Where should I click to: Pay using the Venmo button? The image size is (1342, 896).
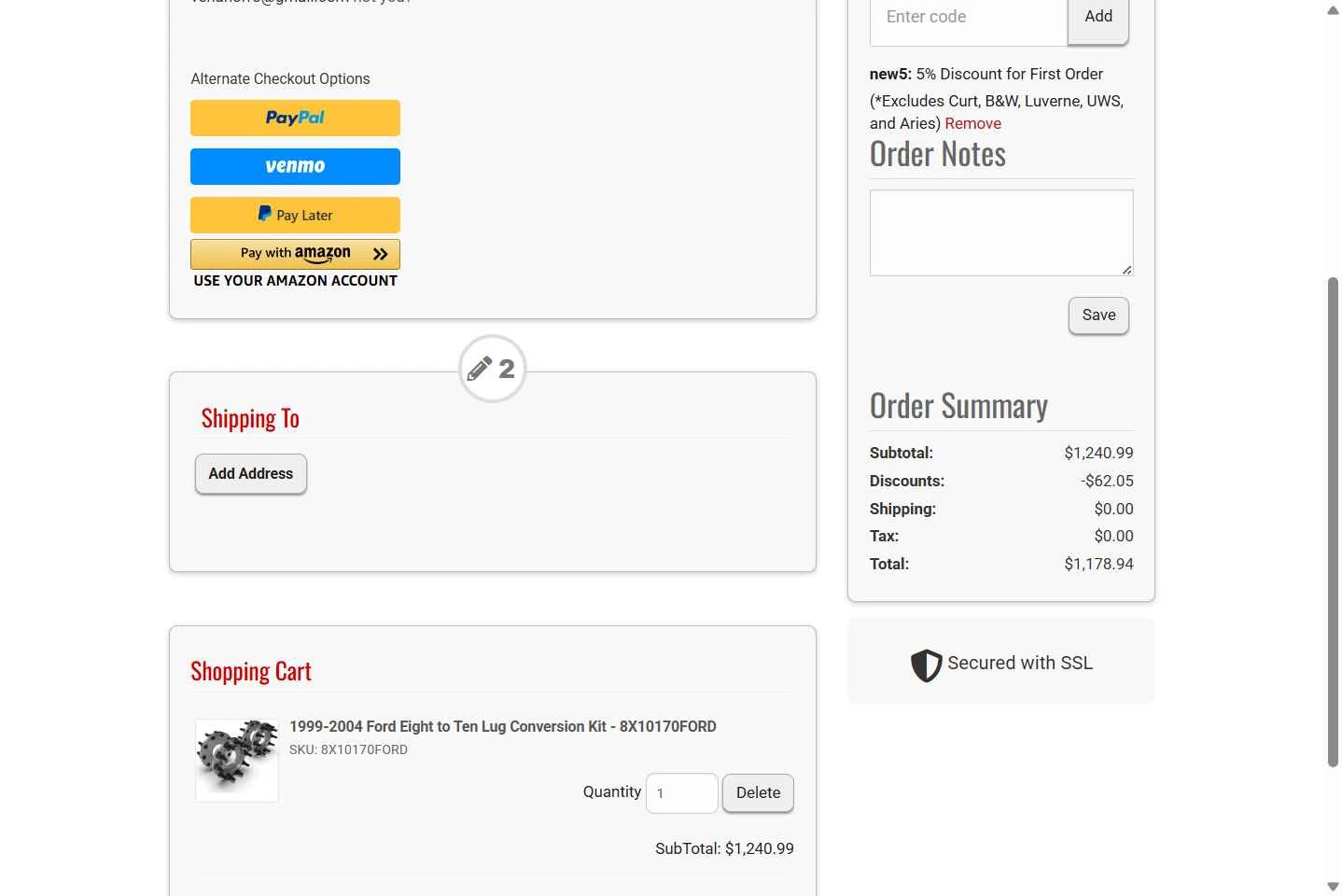click(x=295, y=166)
